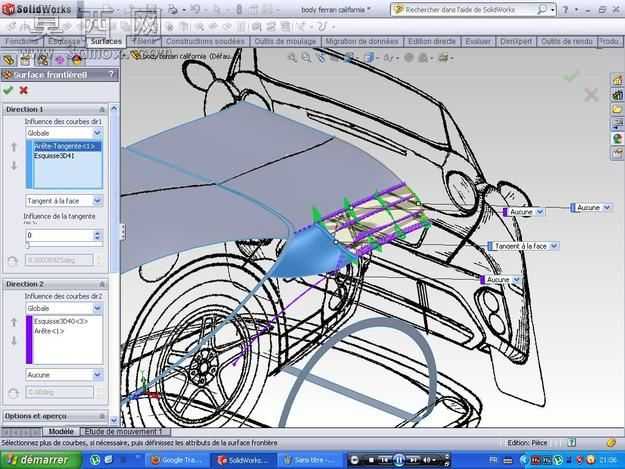
Task: Accept the Surface frontière with green checkmark
Action: tap(8, 90)
